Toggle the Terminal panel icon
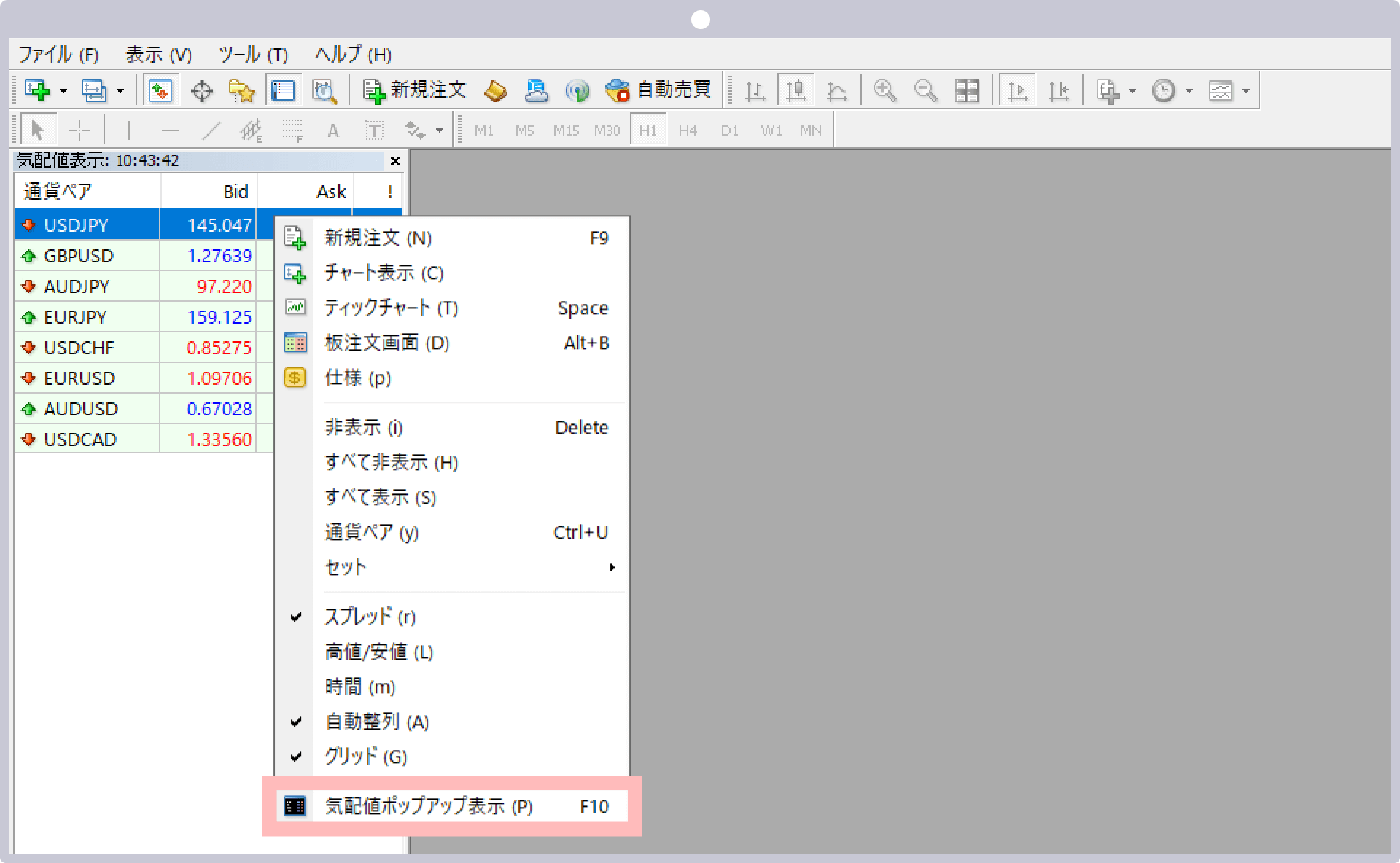 [282, 90]
